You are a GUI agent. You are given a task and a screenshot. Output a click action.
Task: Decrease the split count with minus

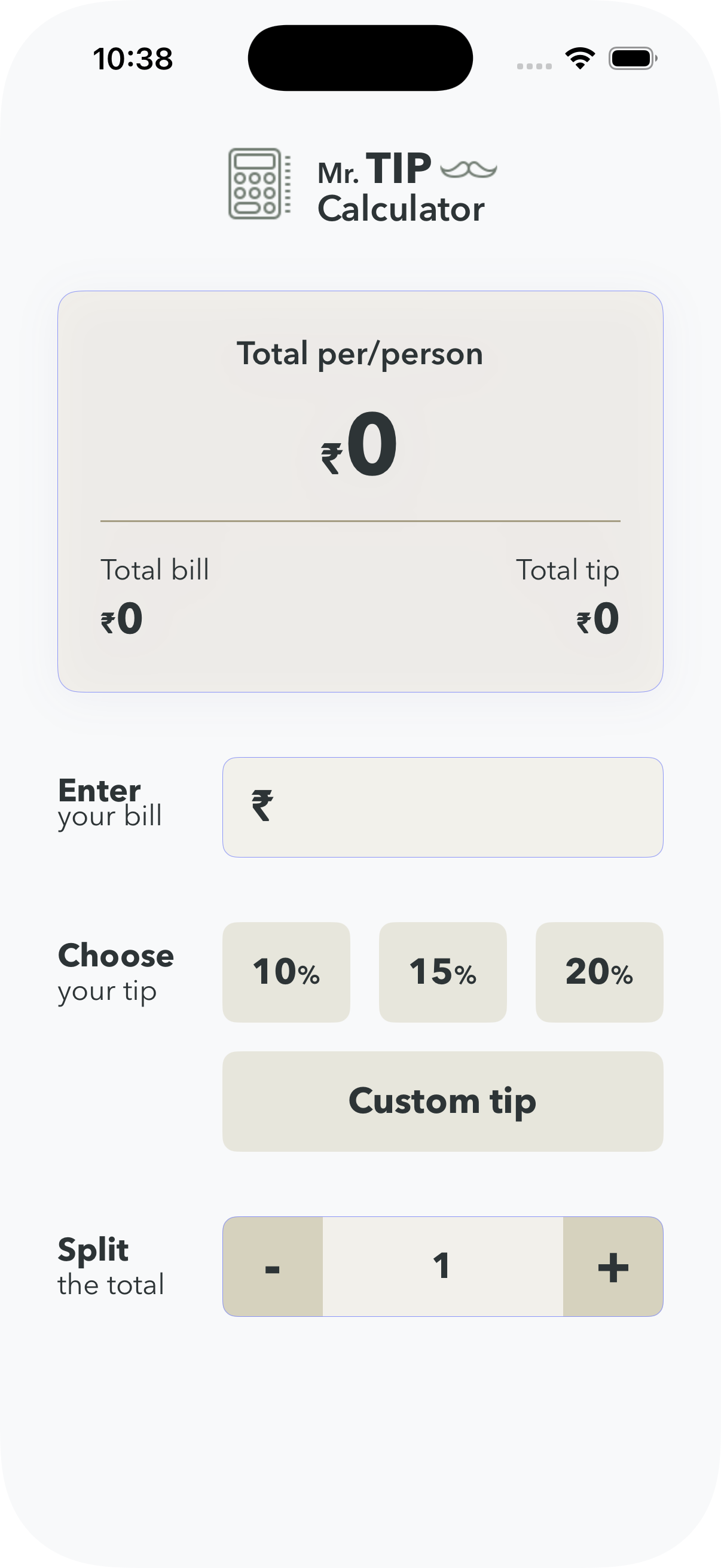pyautogui.click(x=273, y=1266)
